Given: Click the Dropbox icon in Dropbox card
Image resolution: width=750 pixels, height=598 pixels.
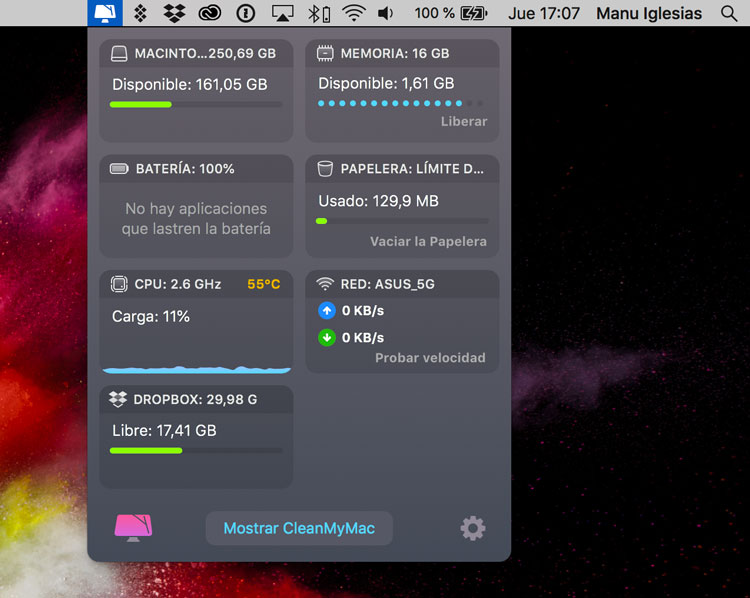Looking at the screenshot, I should (118, 399).
